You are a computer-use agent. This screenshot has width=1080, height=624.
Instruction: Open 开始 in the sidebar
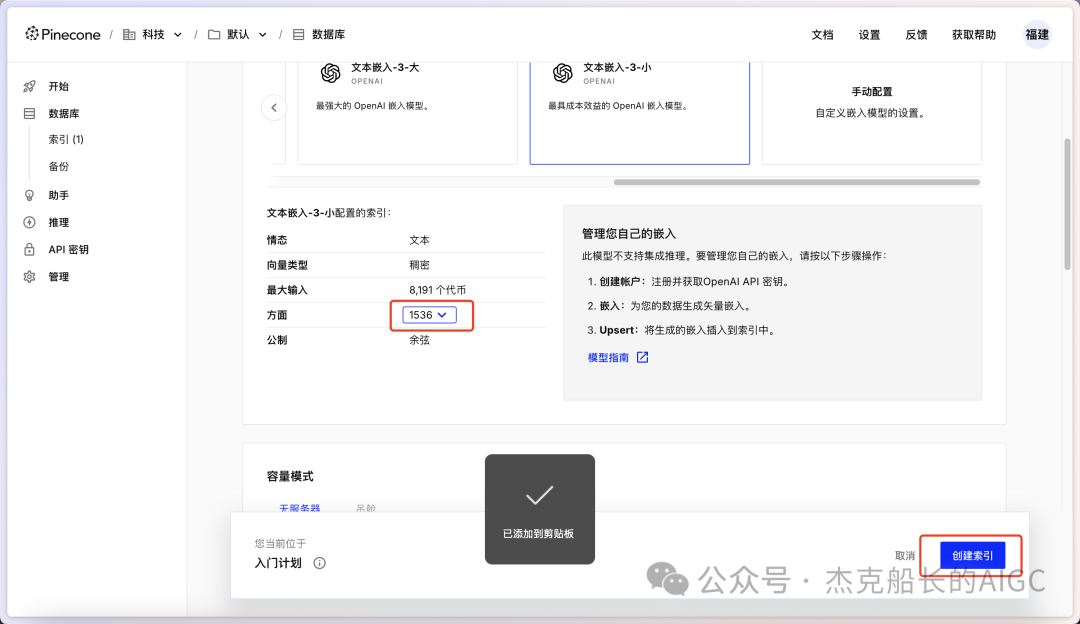(x=59, y=86)
